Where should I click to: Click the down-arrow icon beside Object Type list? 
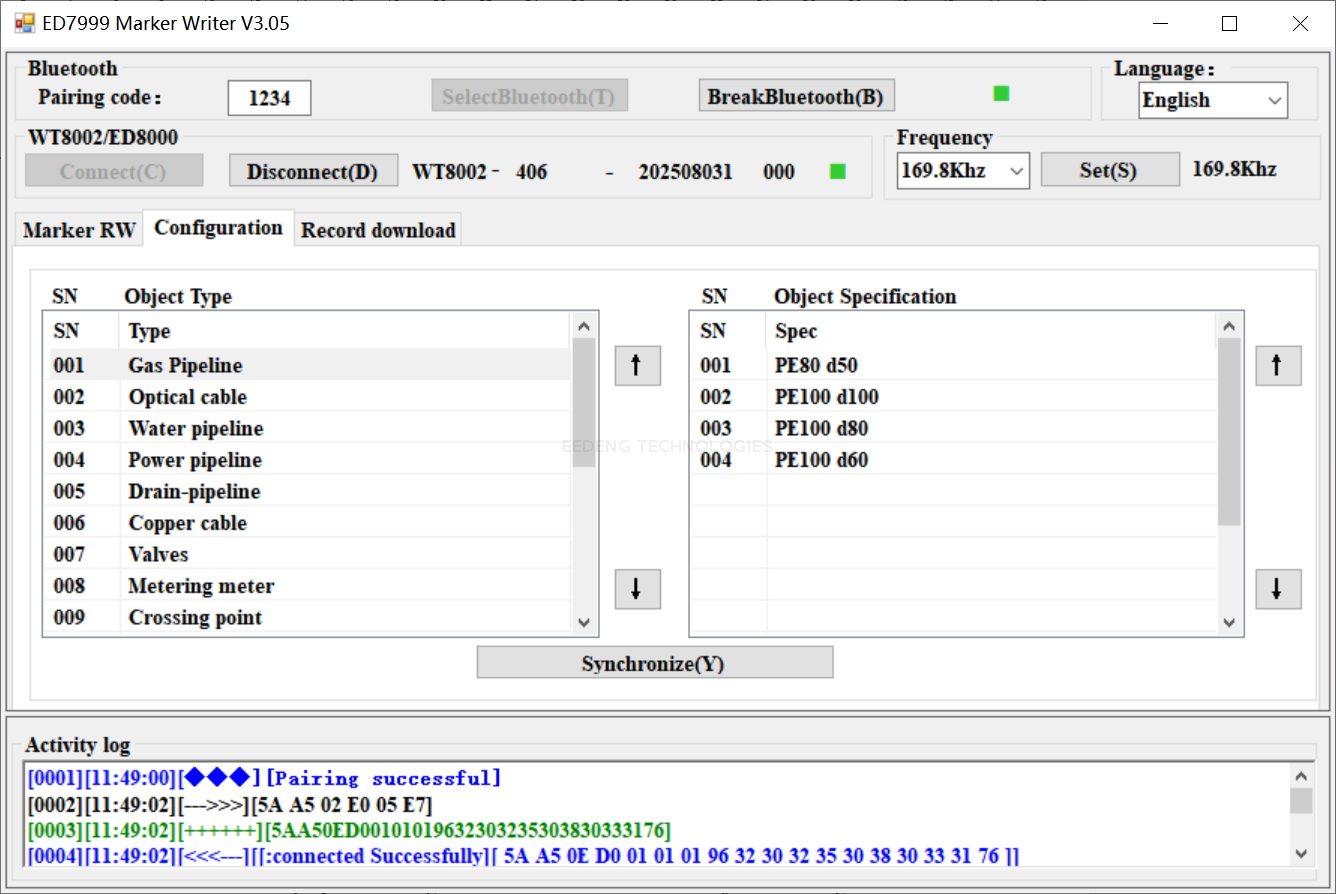point(637,589)
